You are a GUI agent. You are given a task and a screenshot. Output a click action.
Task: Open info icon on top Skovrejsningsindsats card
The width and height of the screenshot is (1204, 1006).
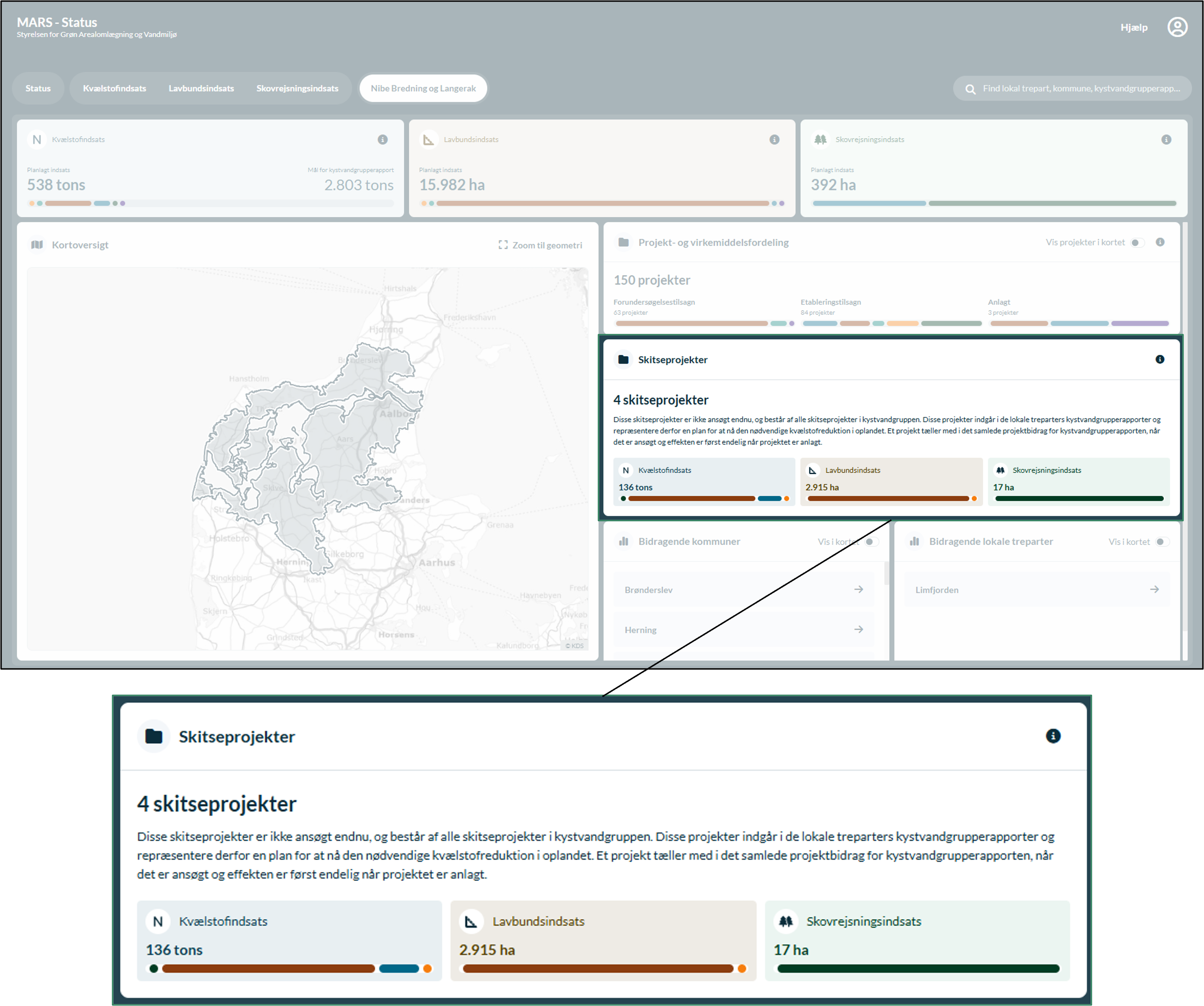(x=1166, y=139)
